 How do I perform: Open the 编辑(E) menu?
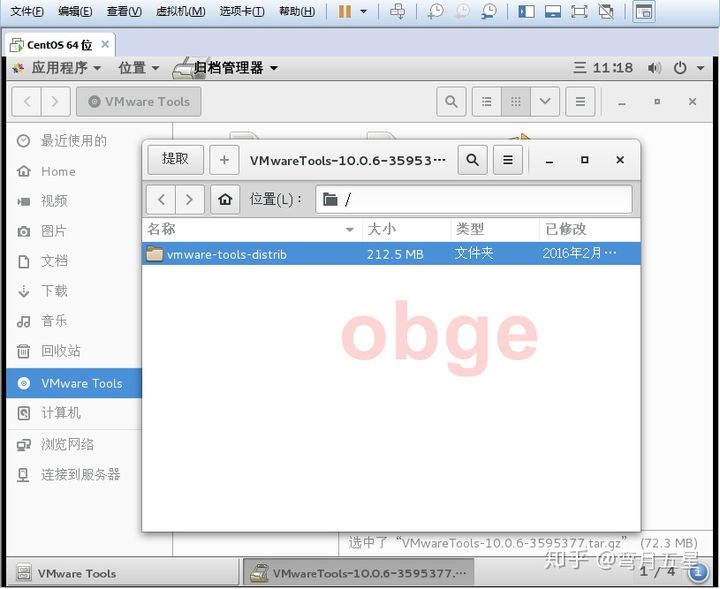pos(75,11)
